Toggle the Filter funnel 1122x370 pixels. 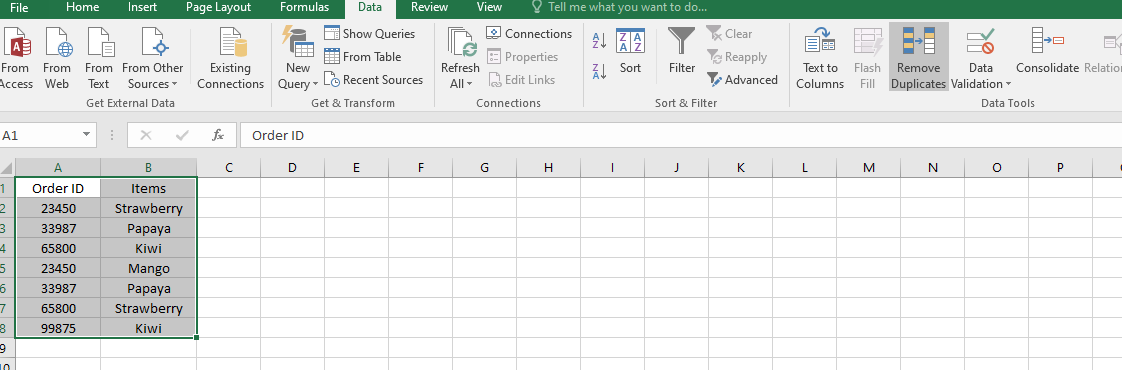pos(682,52)
